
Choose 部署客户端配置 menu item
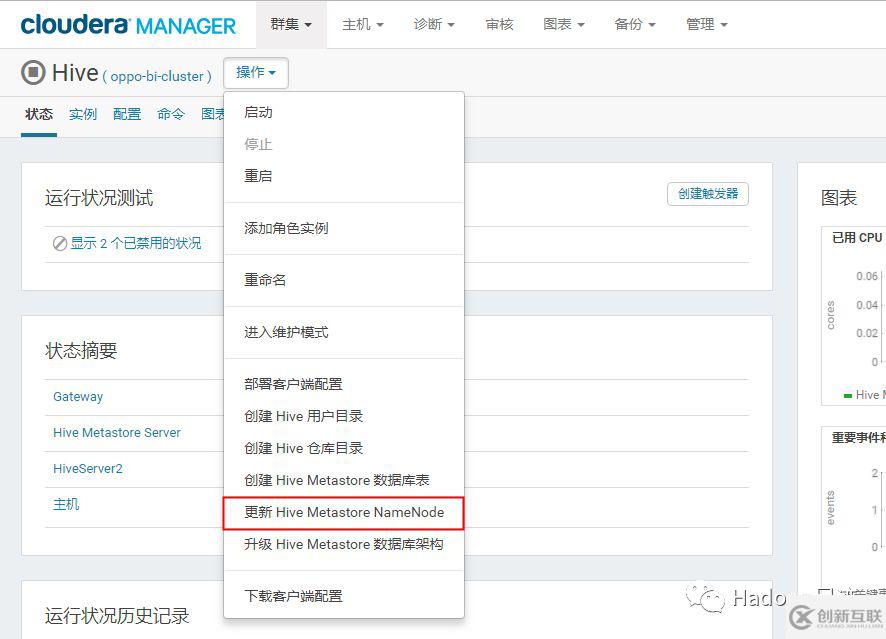pos(344,384)
